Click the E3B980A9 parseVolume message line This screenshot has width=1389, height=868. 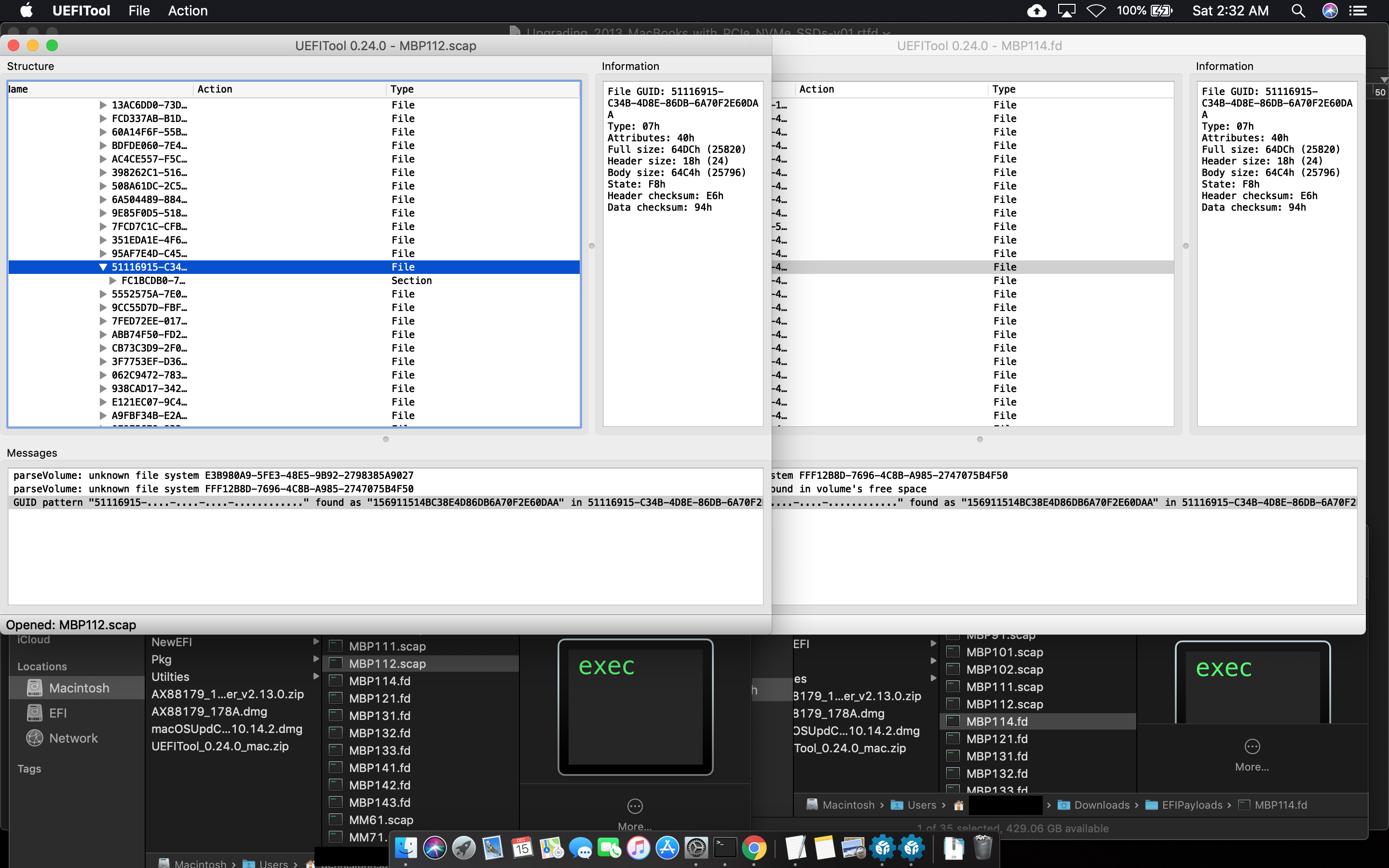(386, 475)
